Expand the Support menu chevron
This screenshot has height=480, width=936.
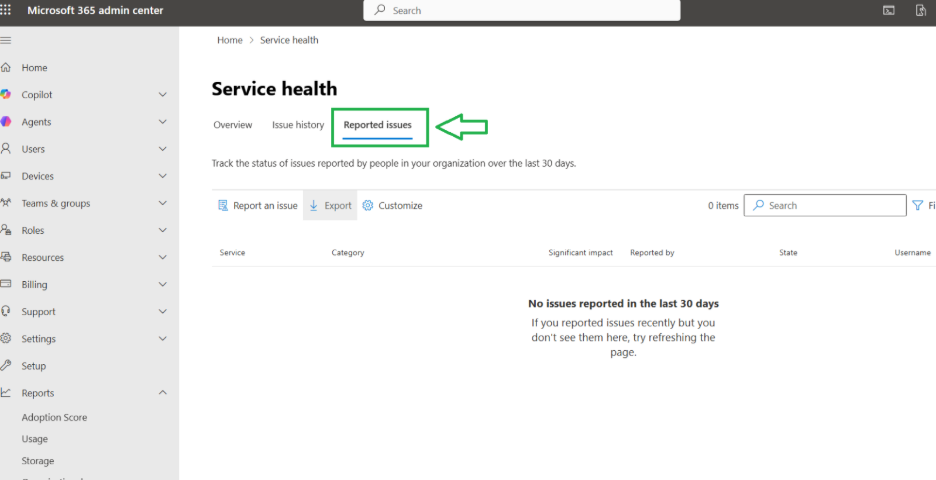[162, 311]
